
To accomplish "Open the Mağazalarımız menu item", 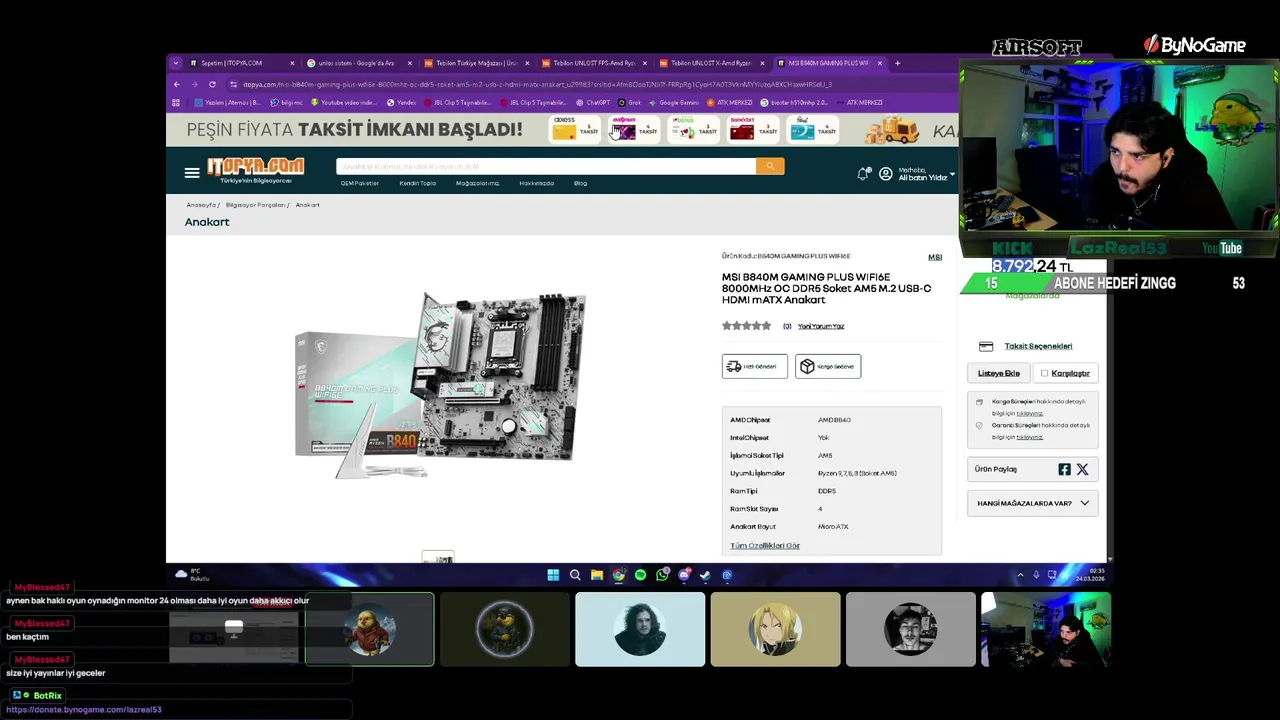I will click(477, 183).
